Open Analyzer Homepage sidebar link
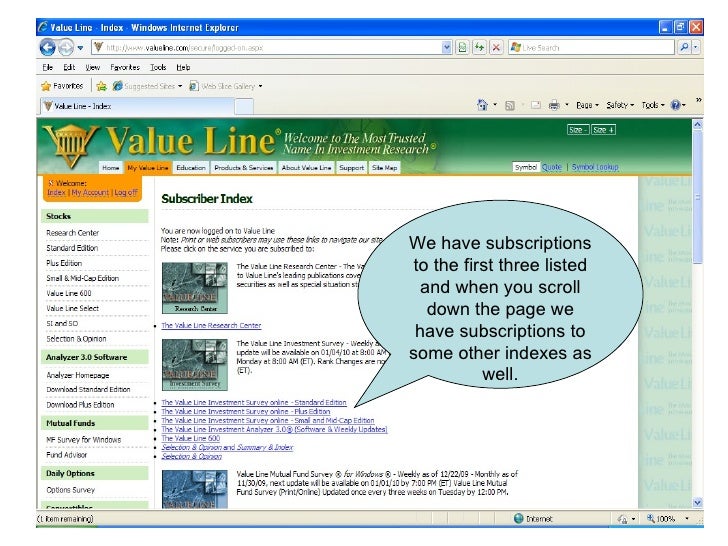Screen dimensions: 728x546 [x=78, y=375]
